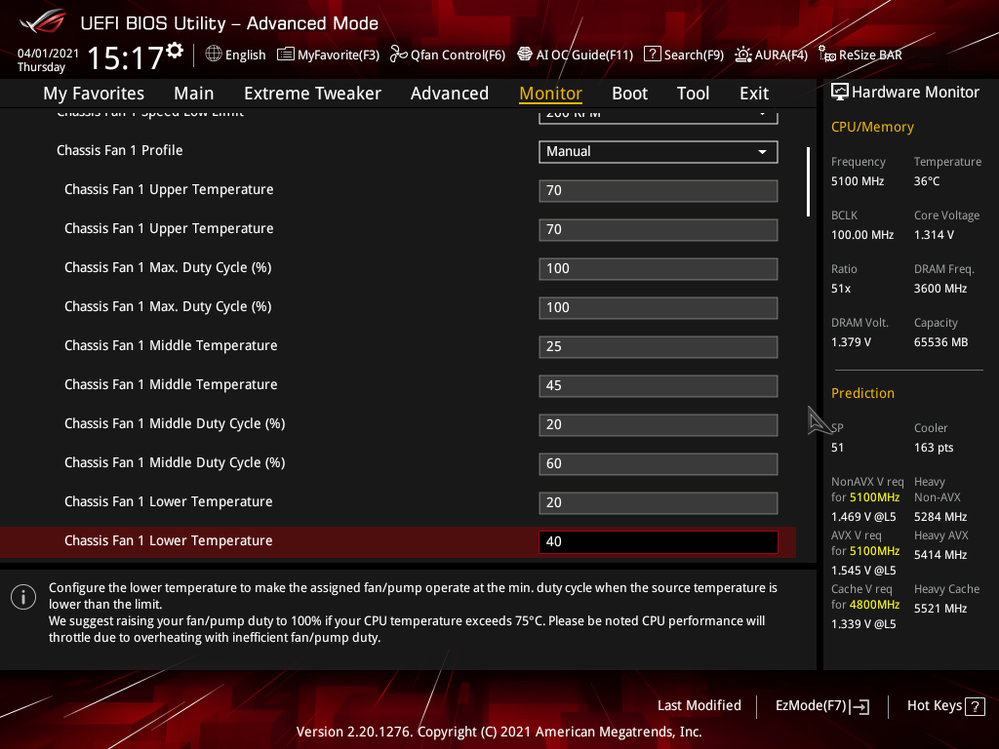Click the Hot Keys text label
999x749 pixels.
point(934,705)
